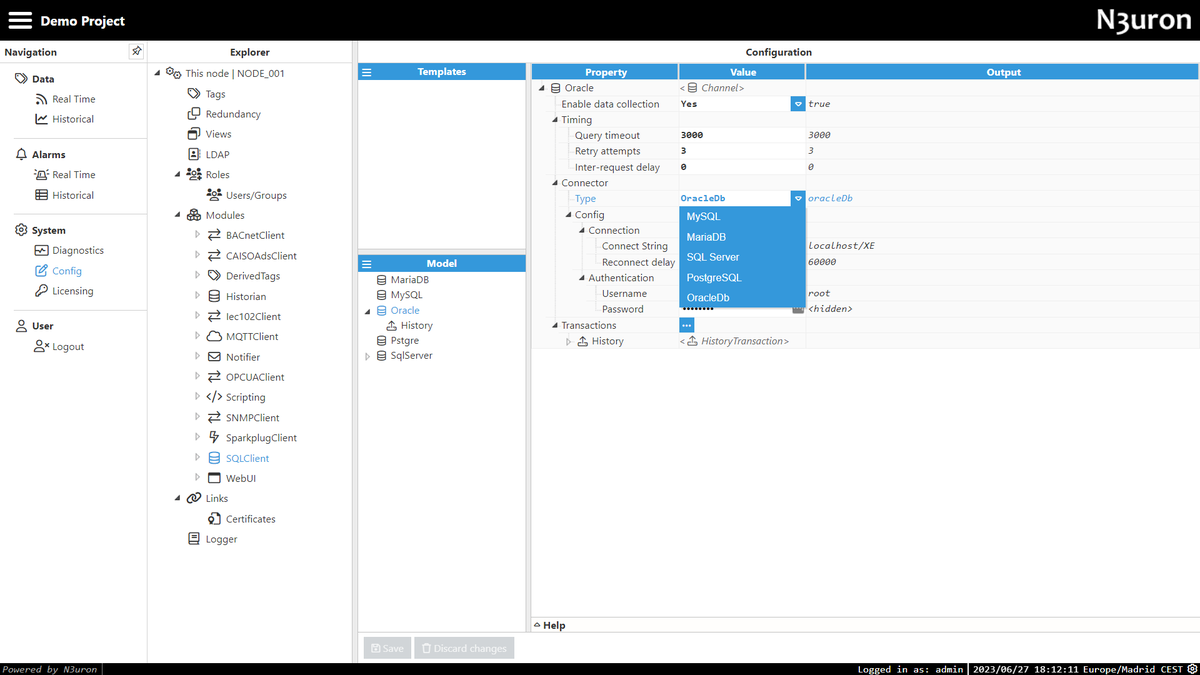Image resolution: width=1200 pixels, height=675 pixels.
Task: Click the MQTTClient cloud icon
Action: [x=214, y=336]
